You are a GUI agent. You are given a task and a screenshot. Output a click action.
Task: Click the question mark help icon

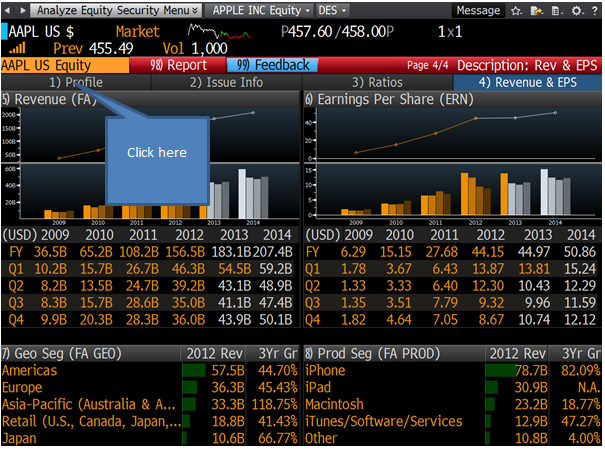click(593, 10)
